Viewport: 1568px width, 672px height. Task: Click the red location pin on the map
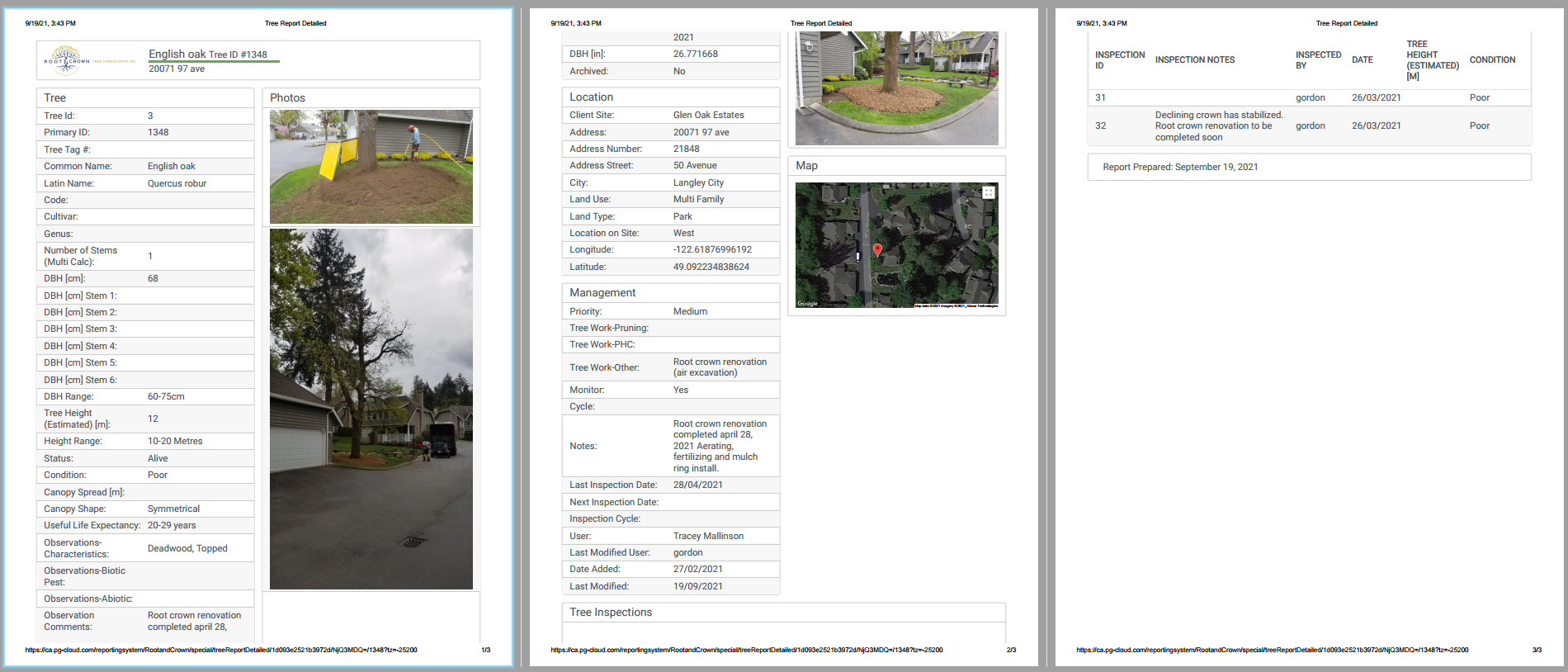click(x=877, y=249)
